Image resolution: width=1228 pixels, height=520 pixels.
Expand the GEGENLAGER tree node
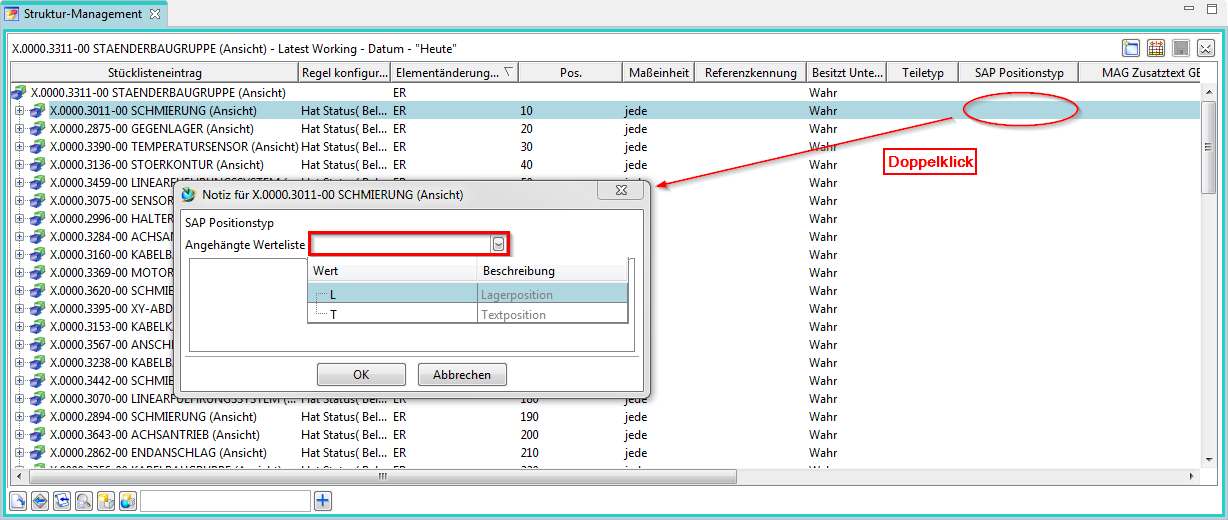pyautogui.click(x=19, y=129)
